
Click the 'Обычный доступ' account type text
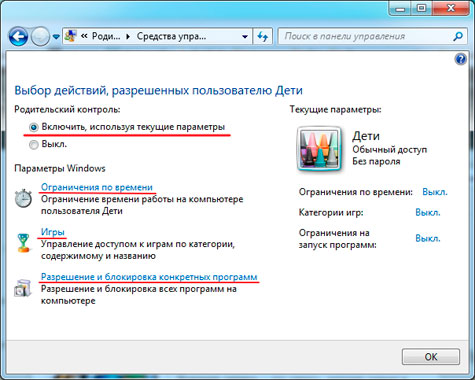tap(390, 150)
